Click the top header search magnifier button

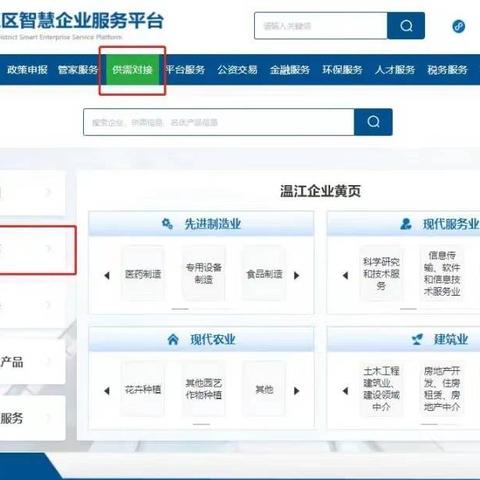pyautogui.click(x=406, y=26)
